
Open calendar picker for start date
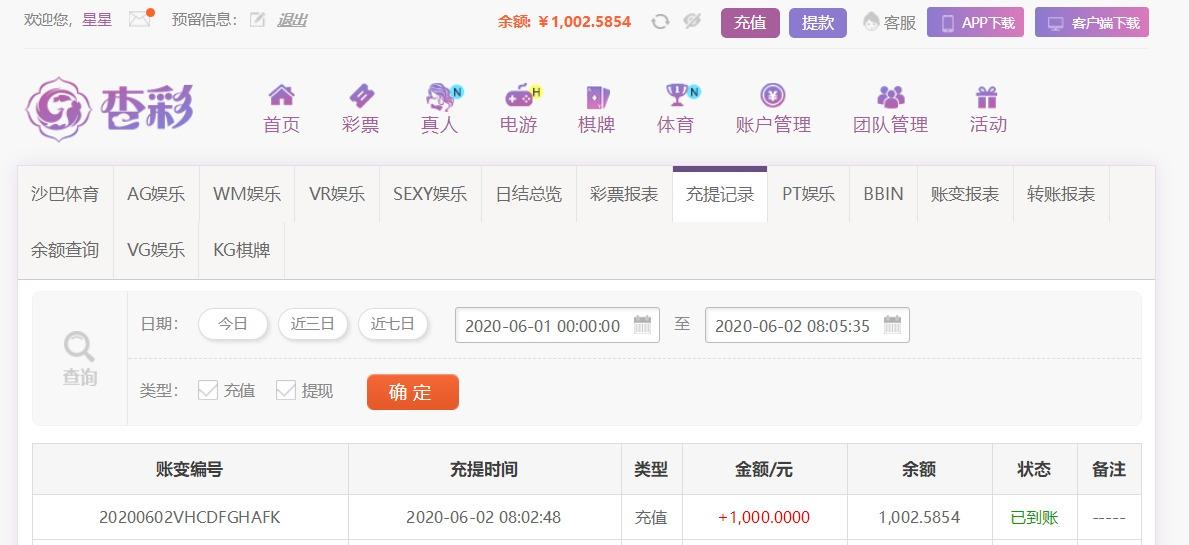[x=642, y=324]
